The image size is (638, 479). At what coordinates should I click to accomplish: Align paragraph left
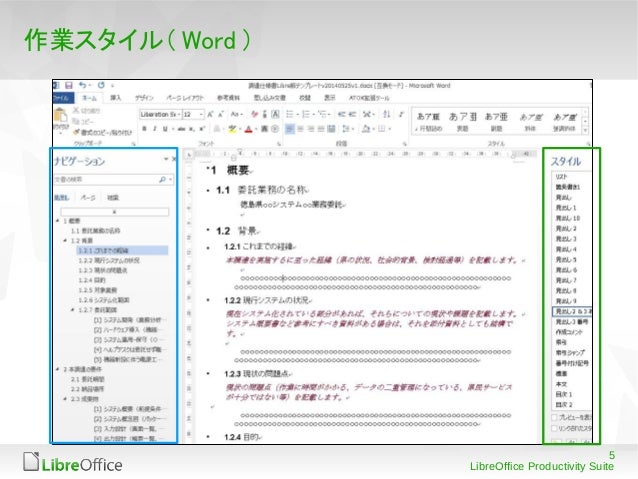(x=290, y=129)
